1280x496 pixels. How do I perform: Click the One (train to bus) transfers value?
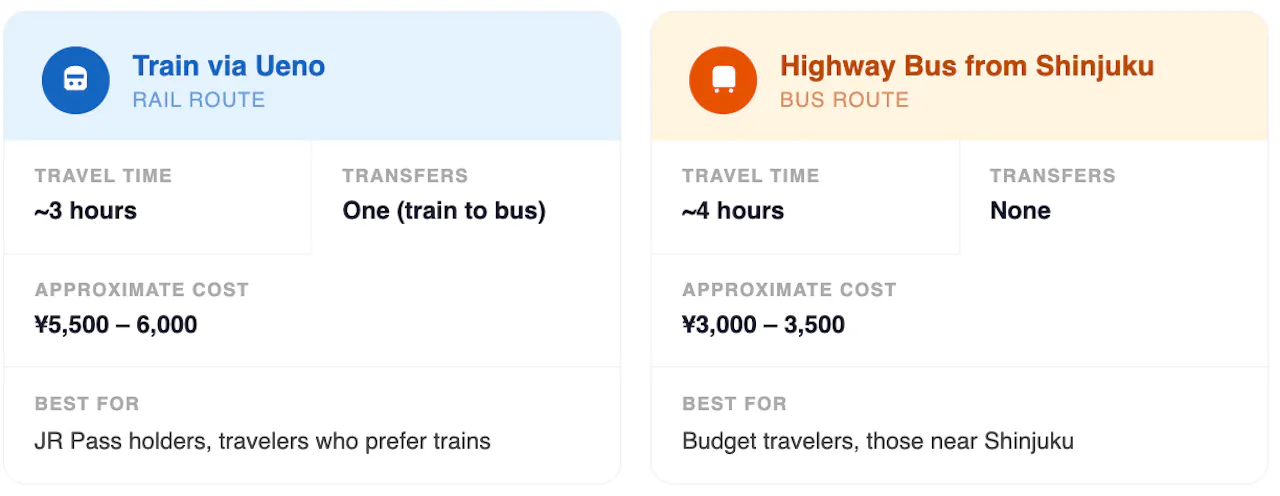click(444, 211)
